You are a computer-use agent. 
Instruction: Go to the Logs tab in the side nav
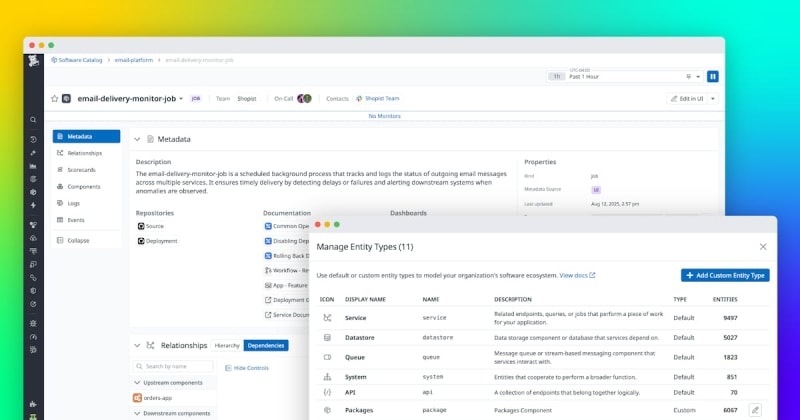[x=74, y=202]
